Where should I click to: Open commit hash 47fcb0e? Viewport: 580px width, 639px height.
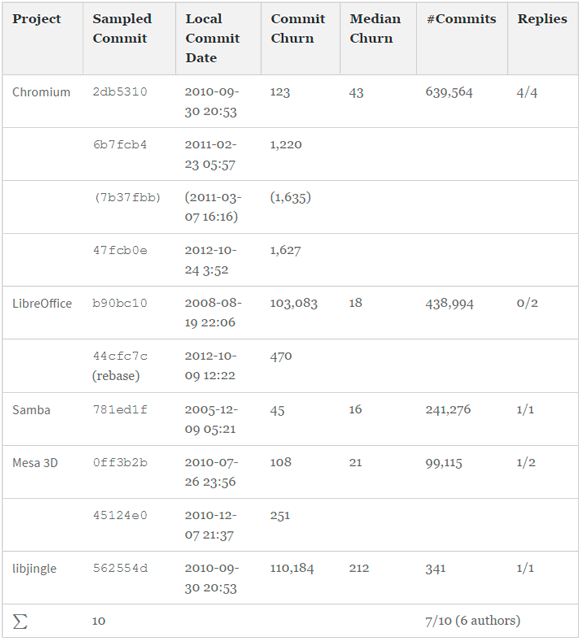120,250
